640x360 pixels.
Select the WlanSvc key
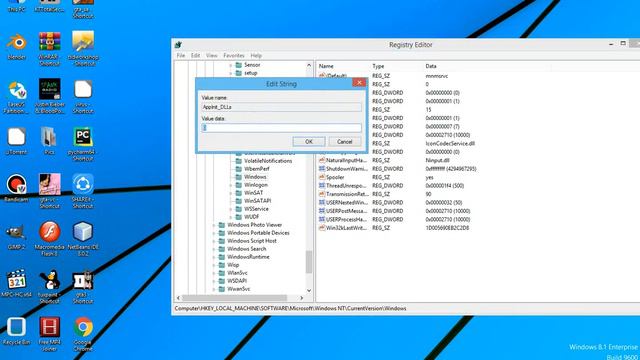237,273
